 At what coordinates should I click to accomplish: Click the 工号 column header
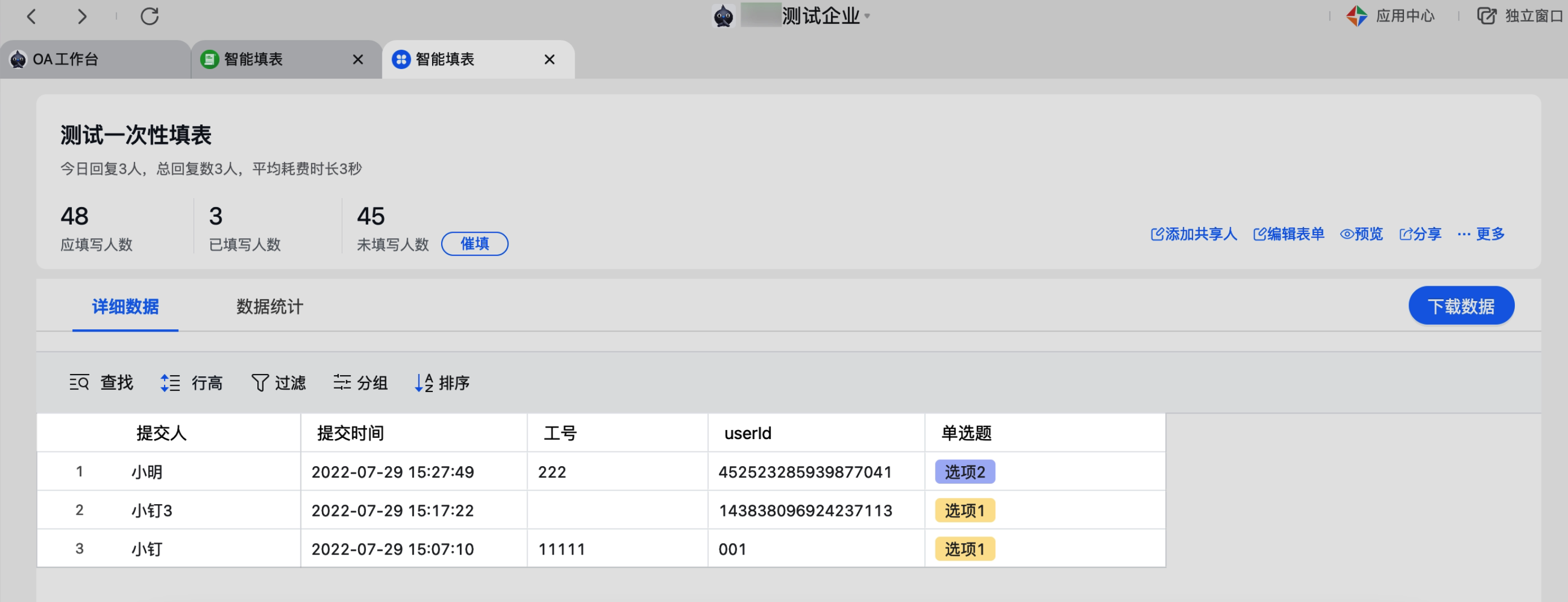pyautogui.click(x=617, y=433)
